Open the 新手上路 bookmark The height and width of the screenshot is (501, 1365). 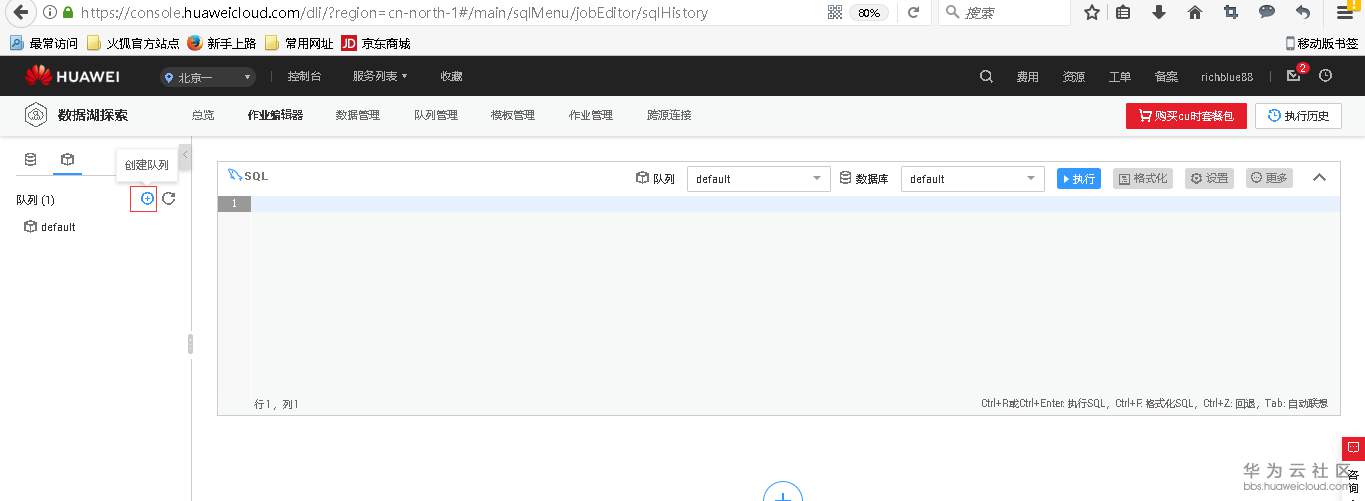pyautogui.click(x=222, y=43)
